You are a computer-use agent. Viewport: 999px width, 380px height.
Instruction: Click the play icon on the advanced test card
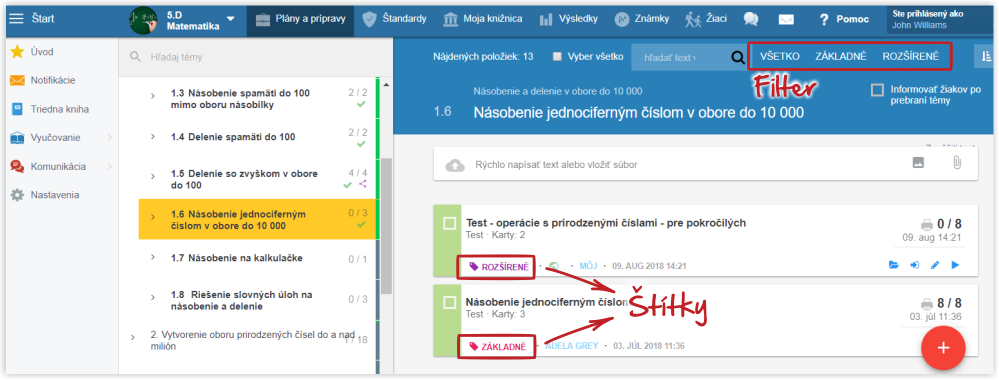[x=955, y=265]
